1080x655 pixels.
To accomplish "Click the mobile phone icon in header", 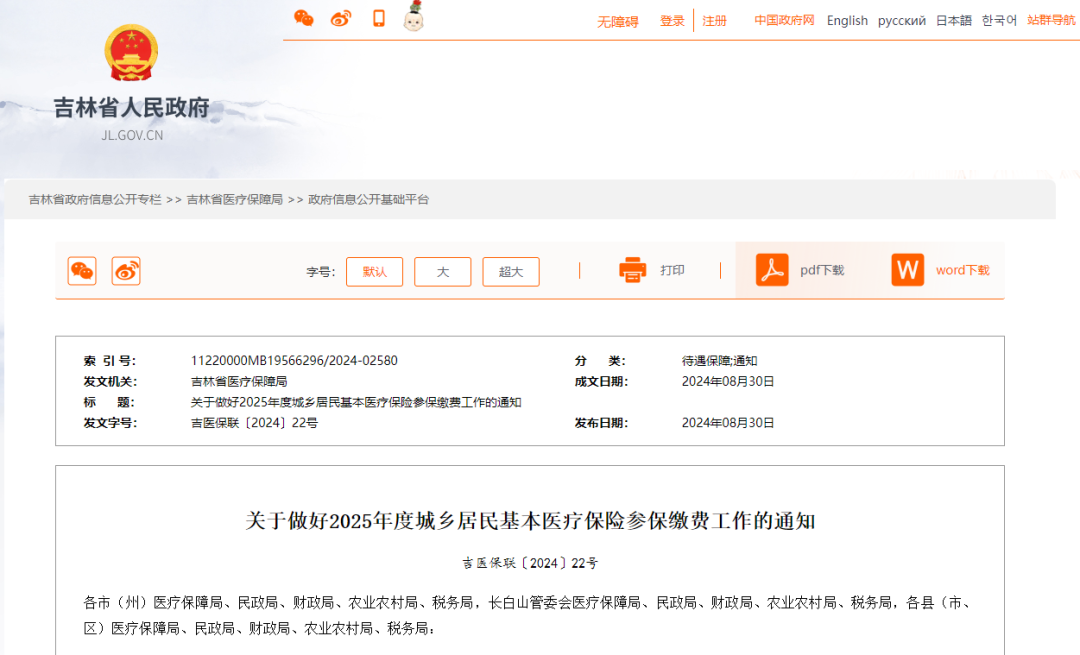I will click(x=379, y=18).
